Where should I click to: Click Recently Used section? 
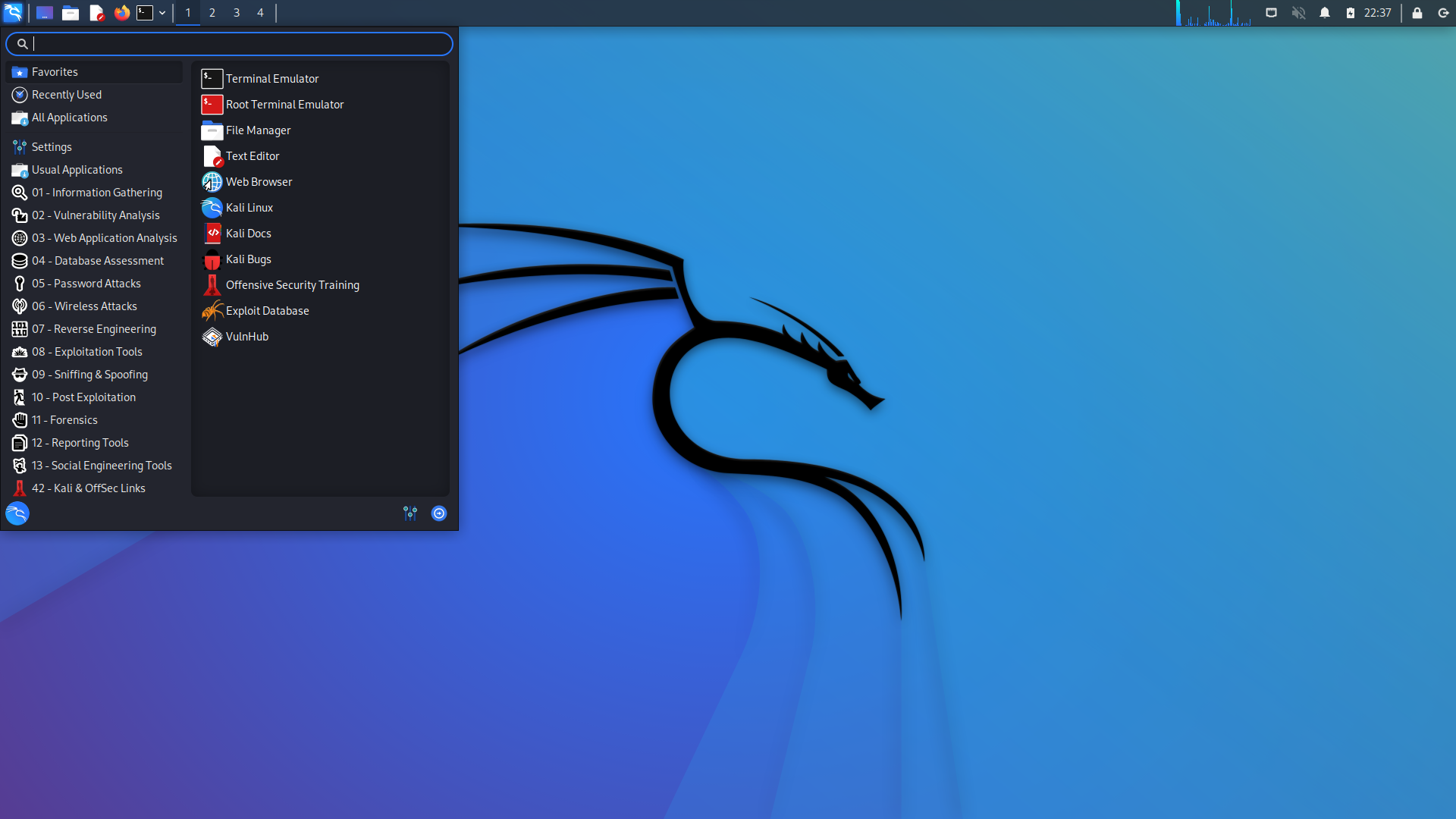66,93
